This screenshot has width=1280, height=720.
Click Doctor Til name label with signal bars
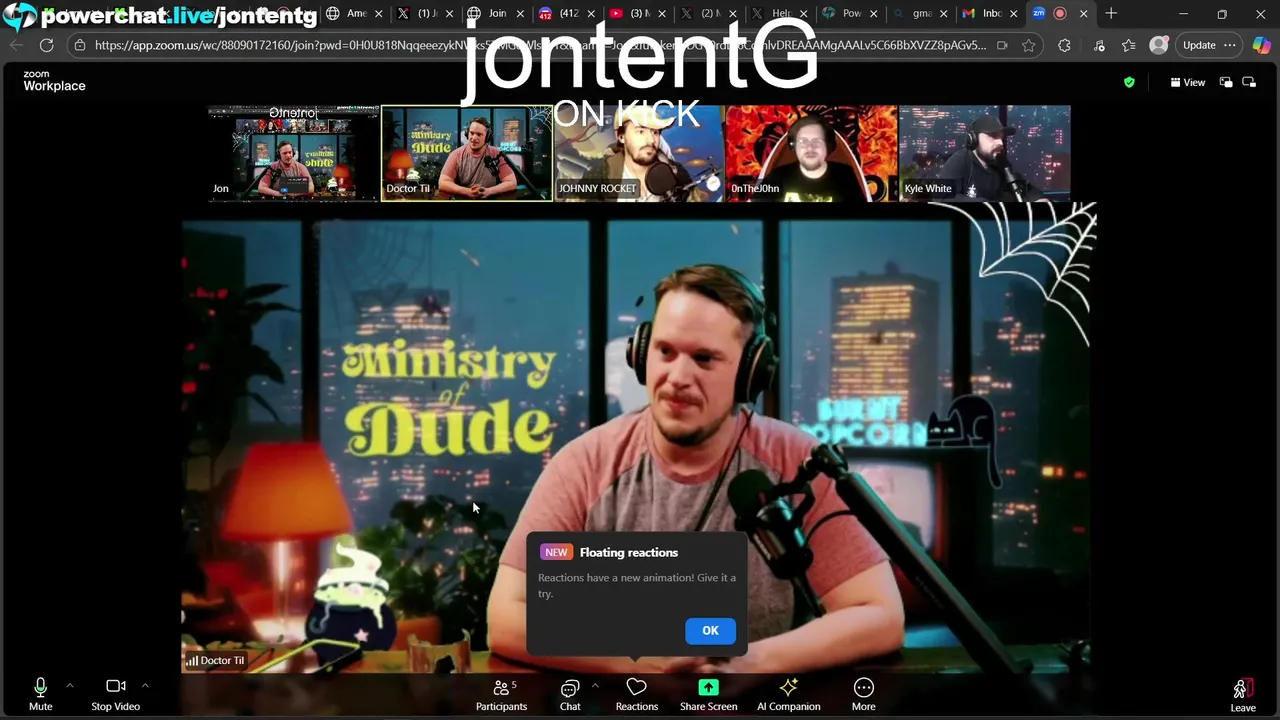tap(215, 660)
